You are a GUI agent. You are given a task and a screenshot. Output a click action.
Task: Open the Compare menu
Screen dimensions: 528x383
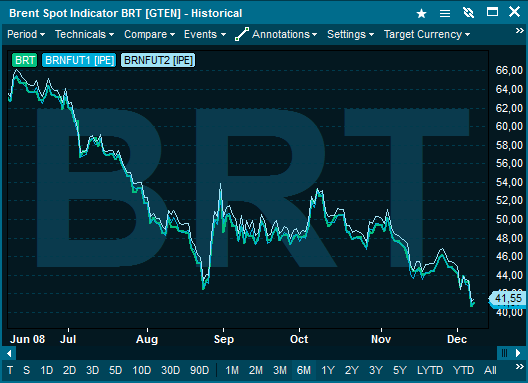coord(149,34)
